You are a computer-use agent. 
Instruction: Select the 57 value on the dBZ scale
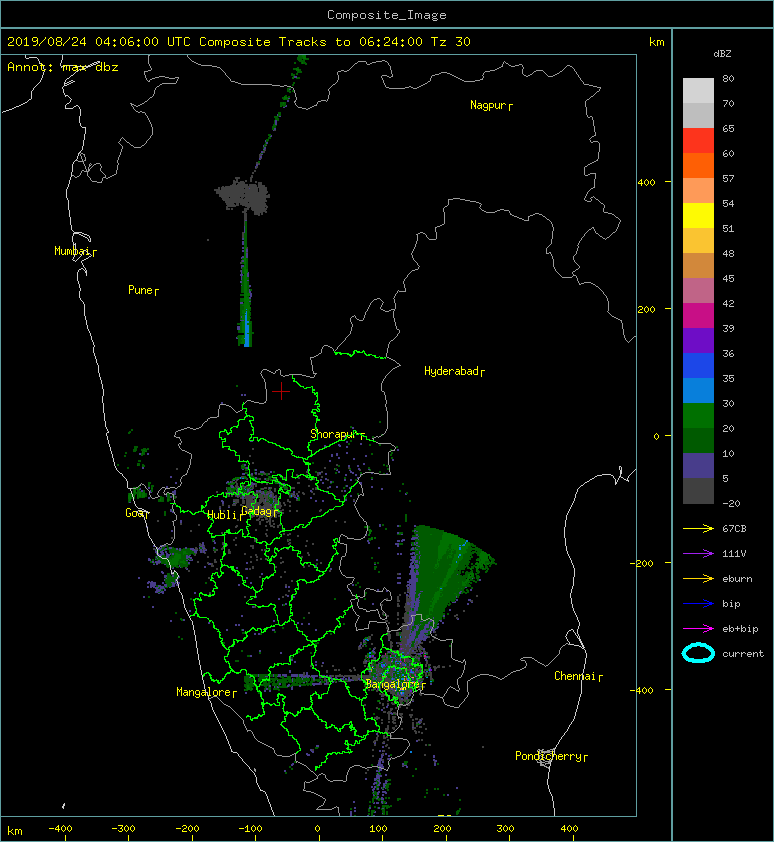click(728, 178)
